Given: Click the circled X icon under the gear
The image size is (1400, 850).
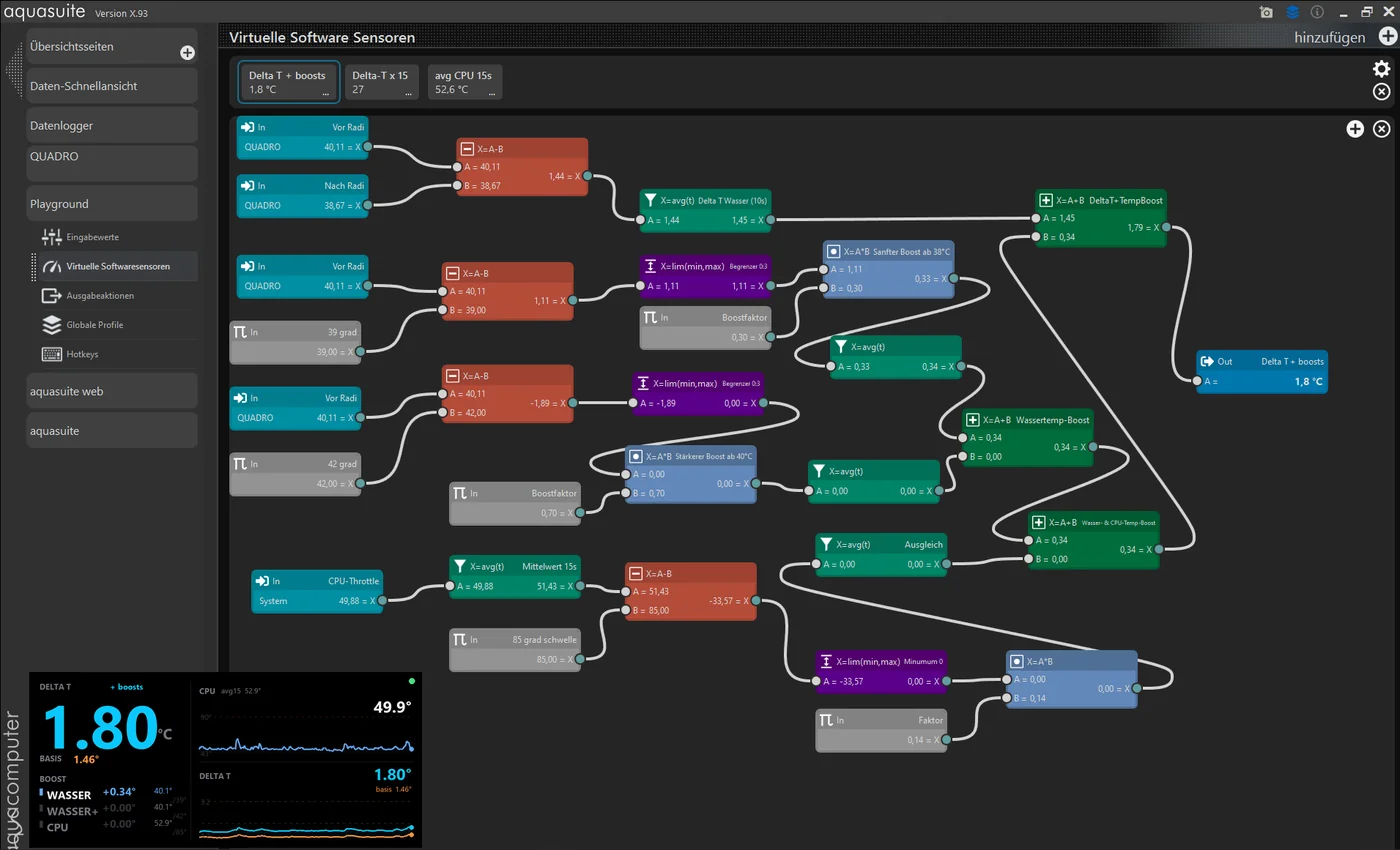Looking at the screenshot, I should point(1381,92).
